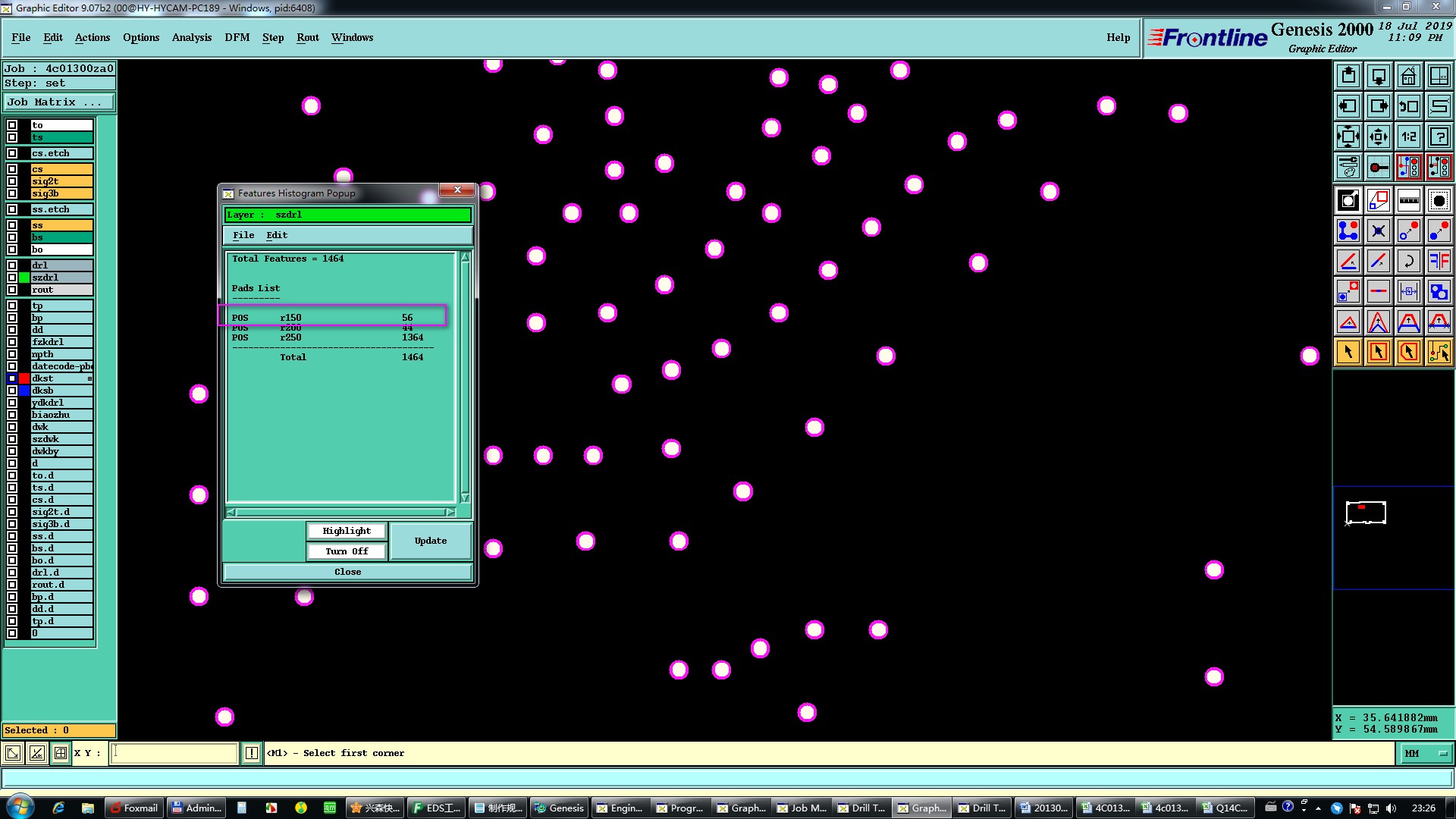Screen dimensions: 1456x819
Task: Click the undo view icon
Action: click(x=1408, y=106)
